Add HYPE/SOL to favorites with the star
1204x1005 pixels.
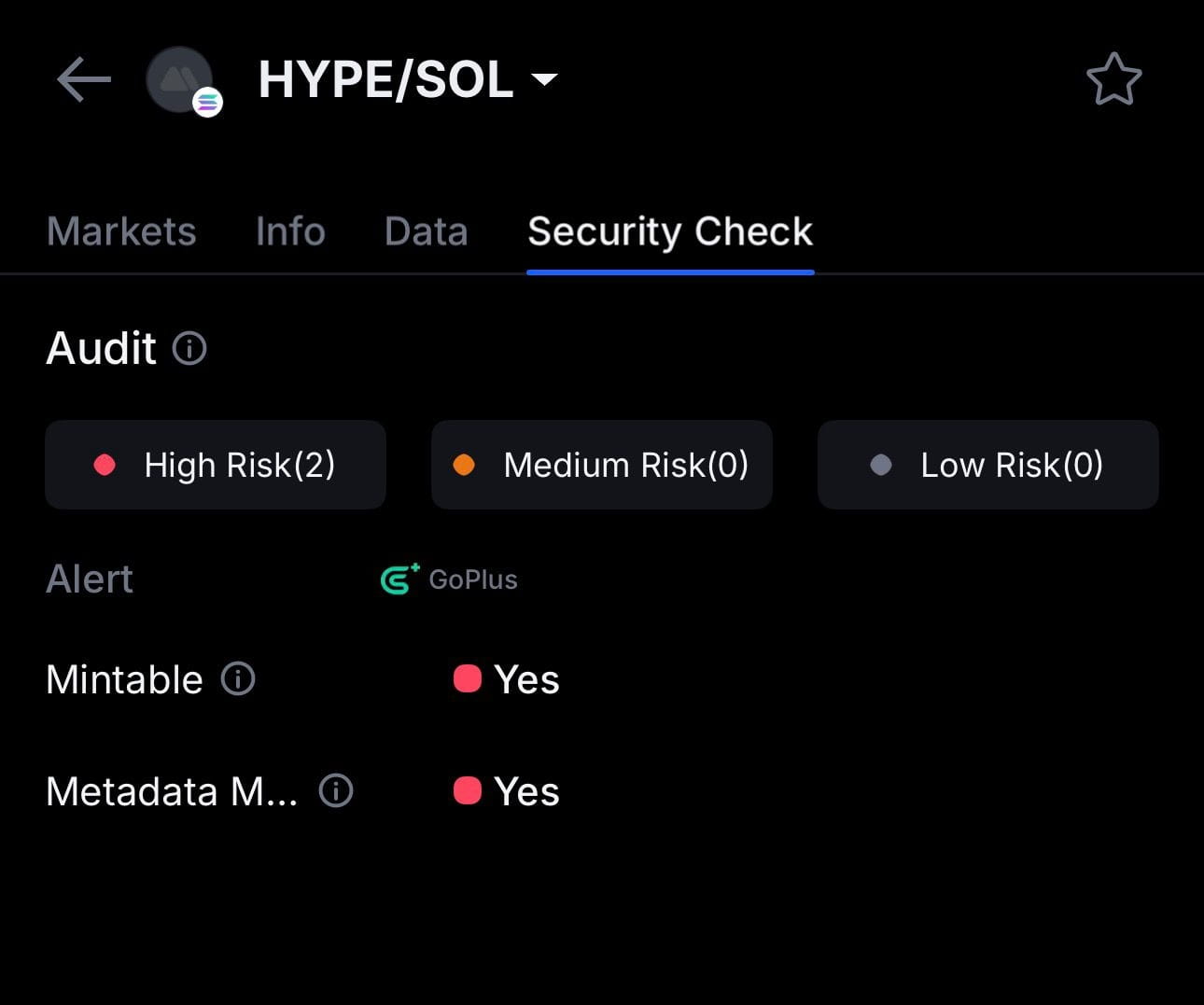[1113, 79]
